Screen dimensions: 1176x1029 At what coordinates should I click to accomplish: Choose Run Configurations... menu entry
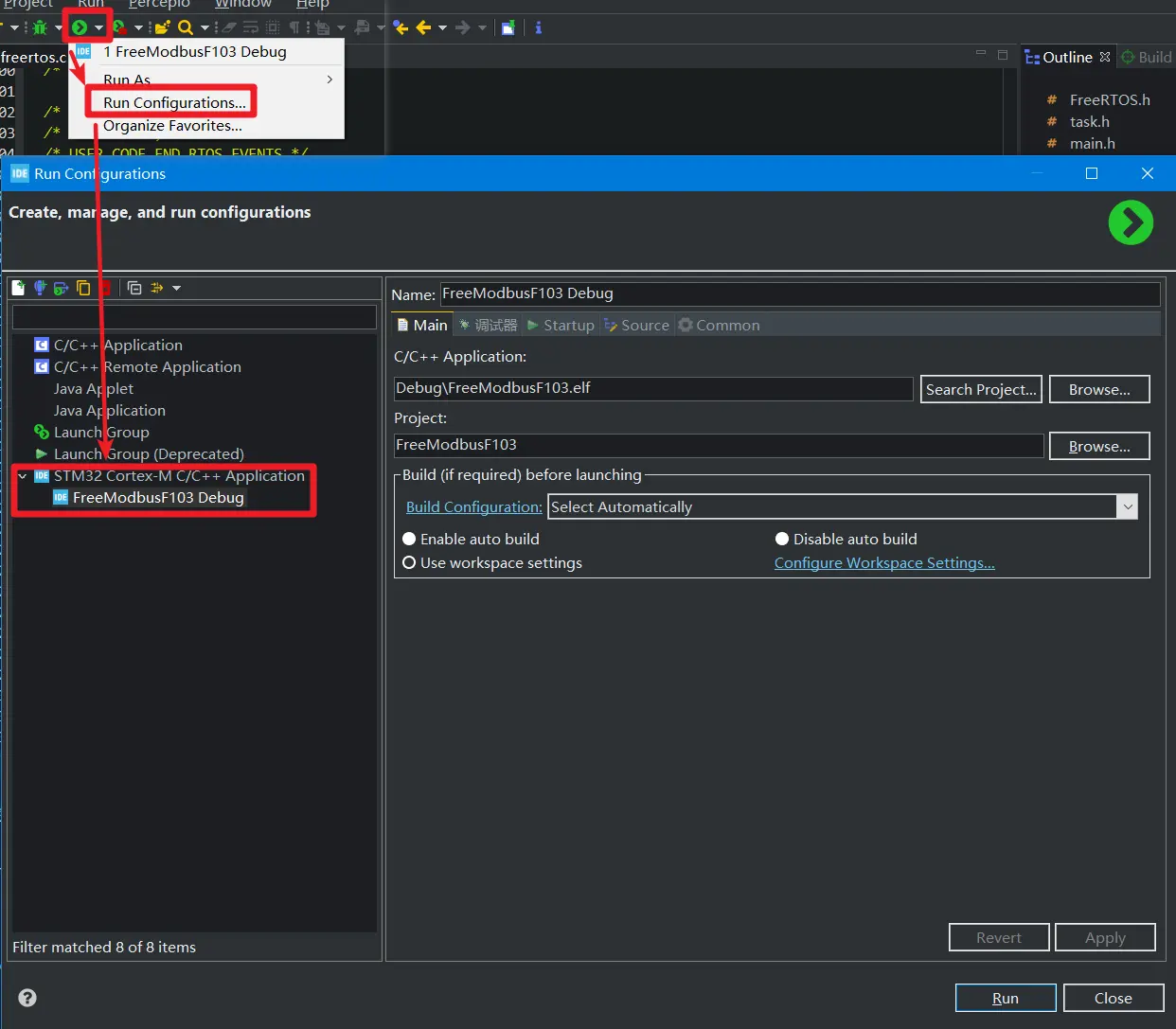pos(174,102)
